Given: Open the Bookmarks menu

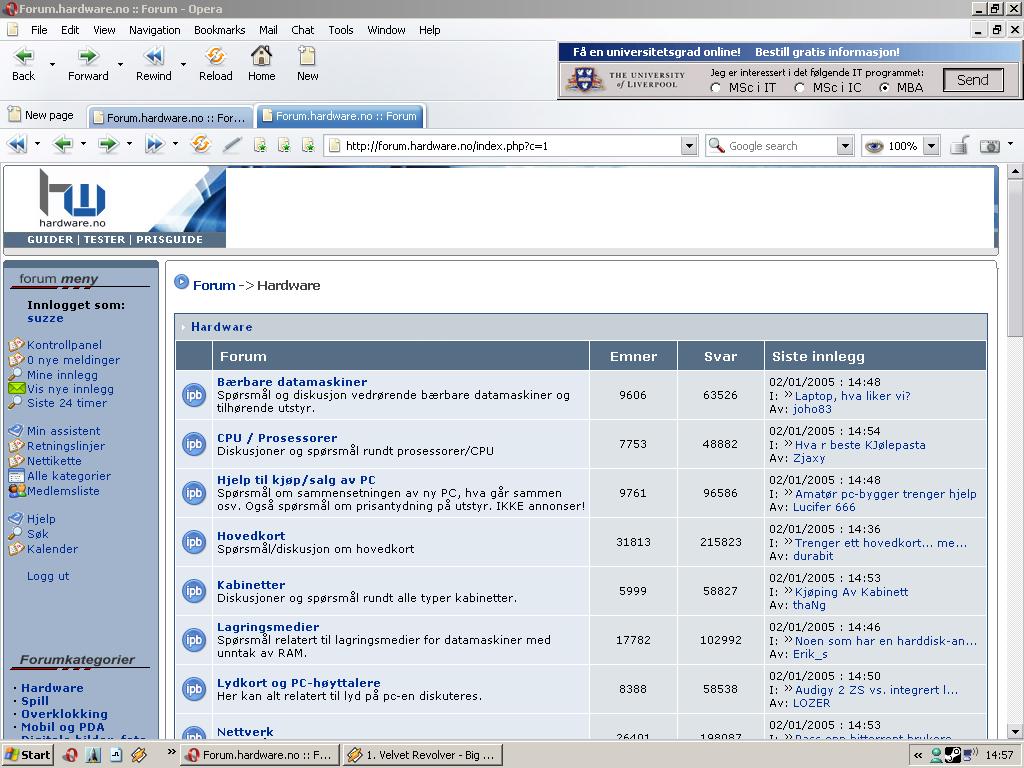Looking at the screenshot, I should [219, 30].
